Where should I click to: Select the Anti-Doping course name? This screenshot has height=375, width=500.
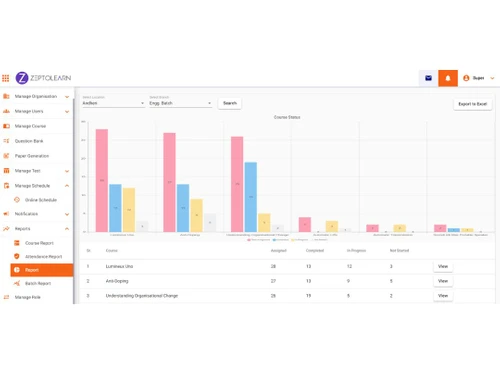(117, 281)
